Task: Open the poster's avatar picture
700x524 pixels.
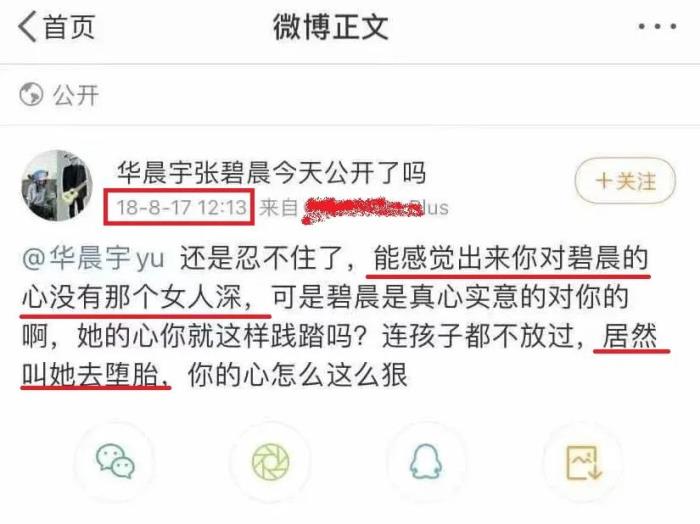Action: point(57,186)
